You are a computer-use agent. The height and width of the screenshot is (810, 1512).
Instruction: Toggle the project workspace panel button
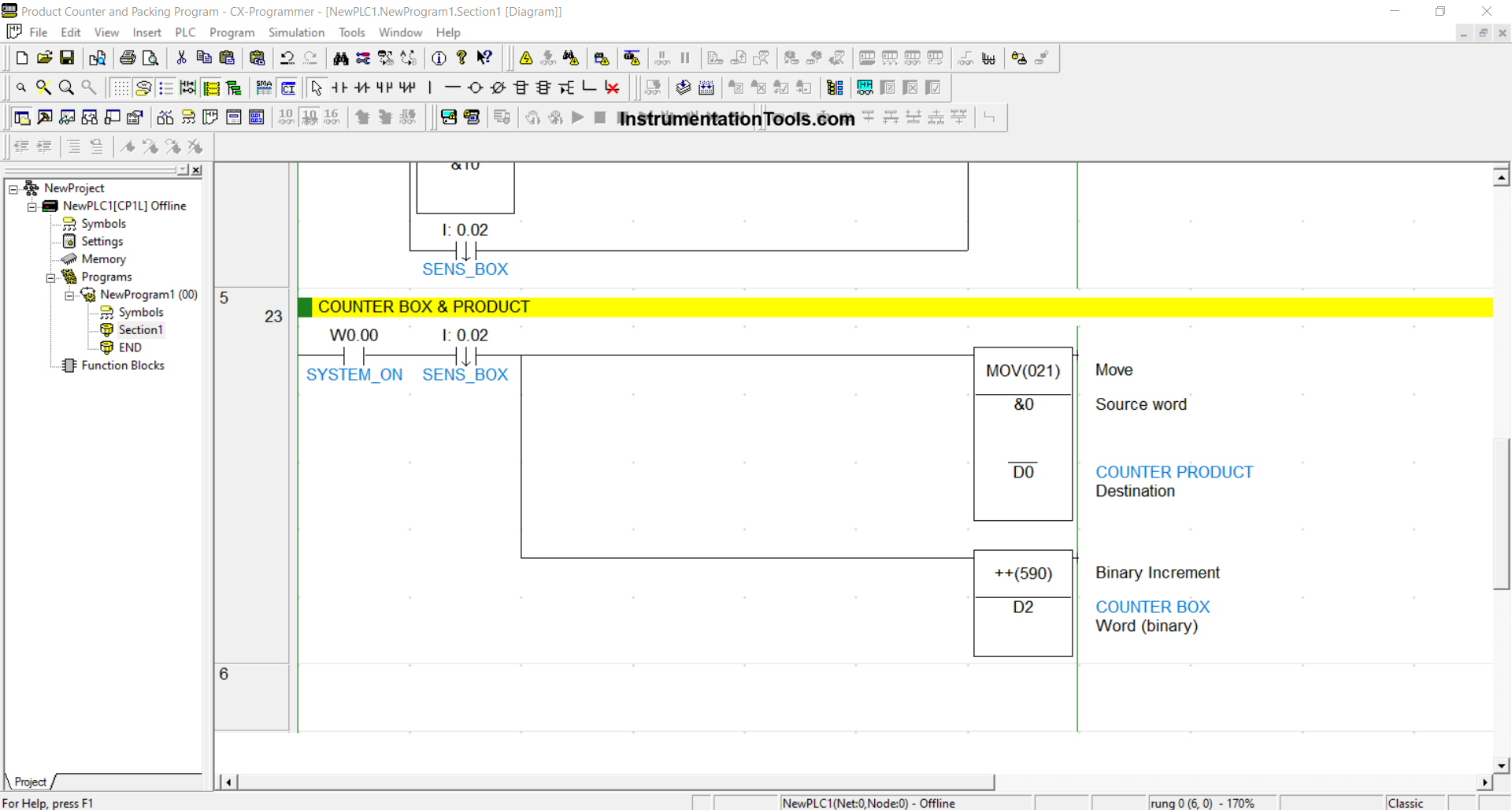point(22,118)
